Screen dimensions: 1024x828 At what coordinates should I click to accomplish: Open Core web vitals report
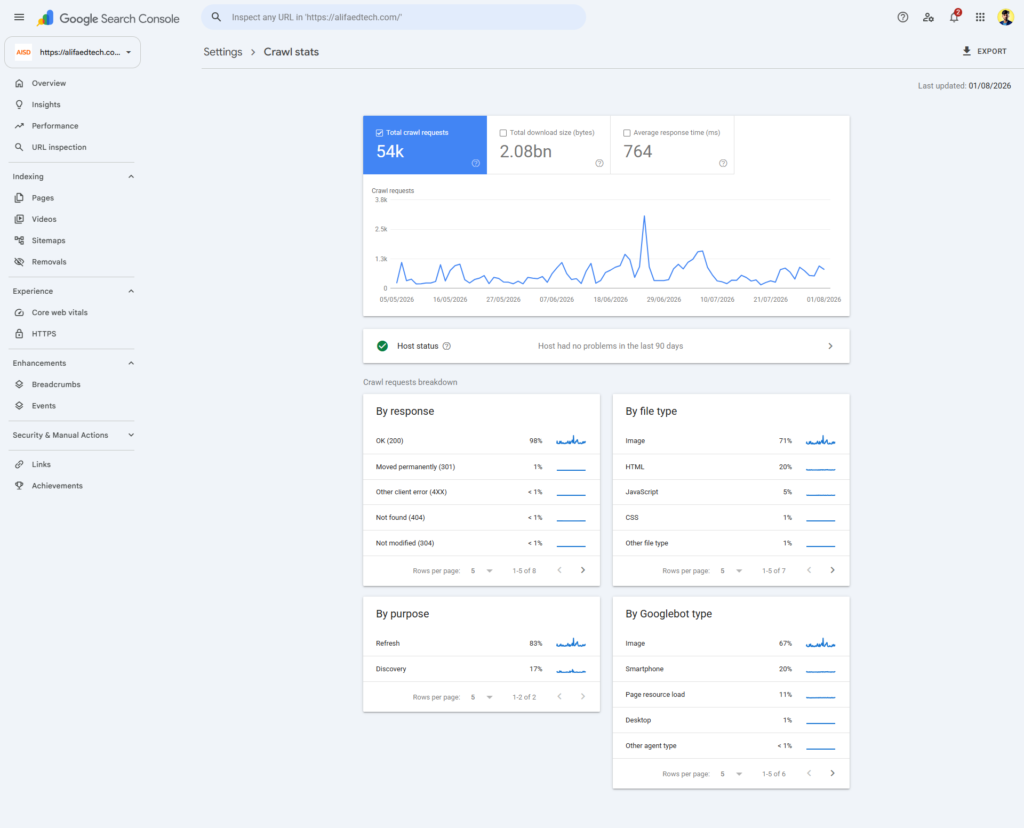click(59, 313)
